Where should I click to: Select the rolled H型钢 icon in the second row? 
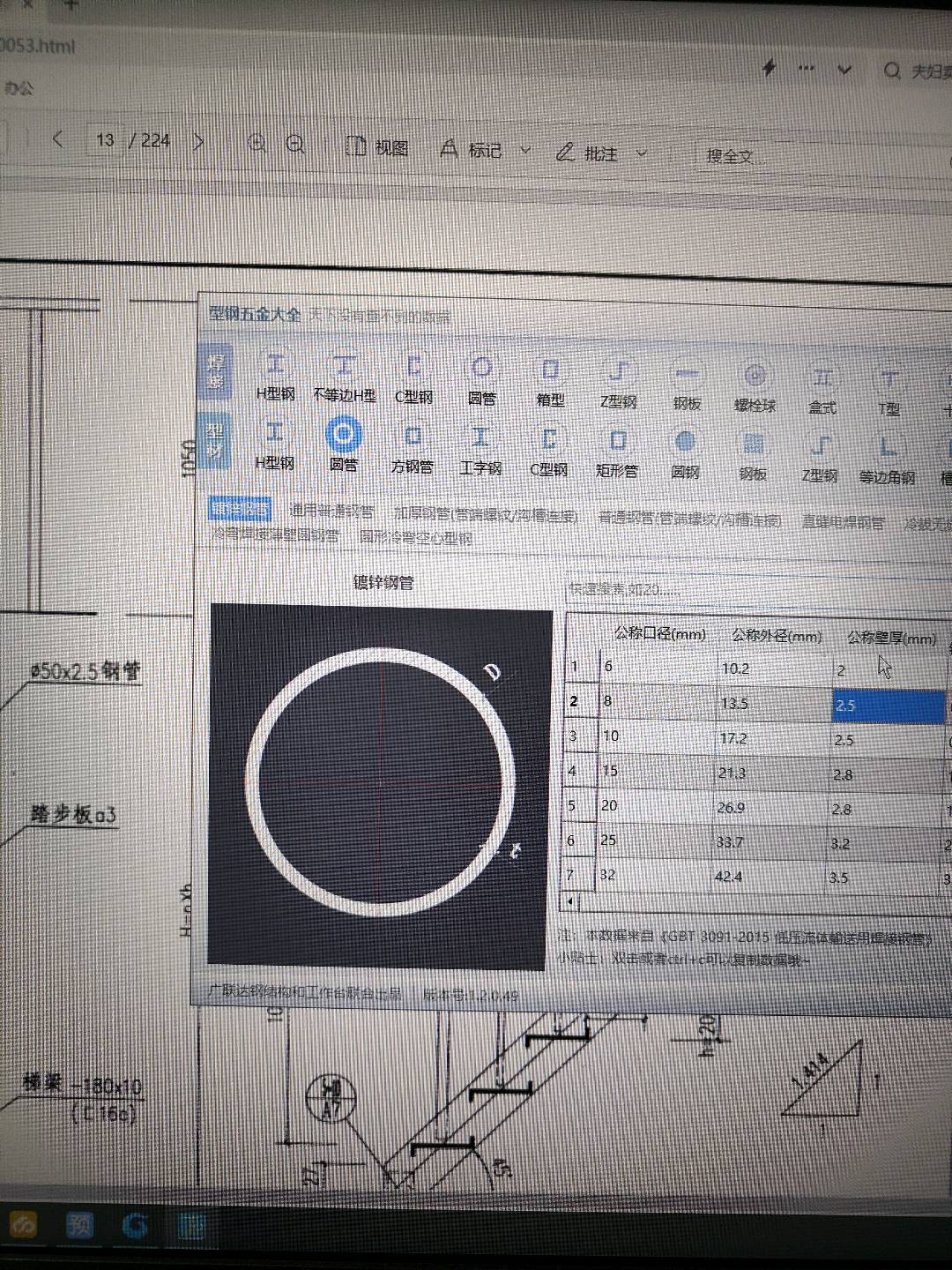(275, 445)
